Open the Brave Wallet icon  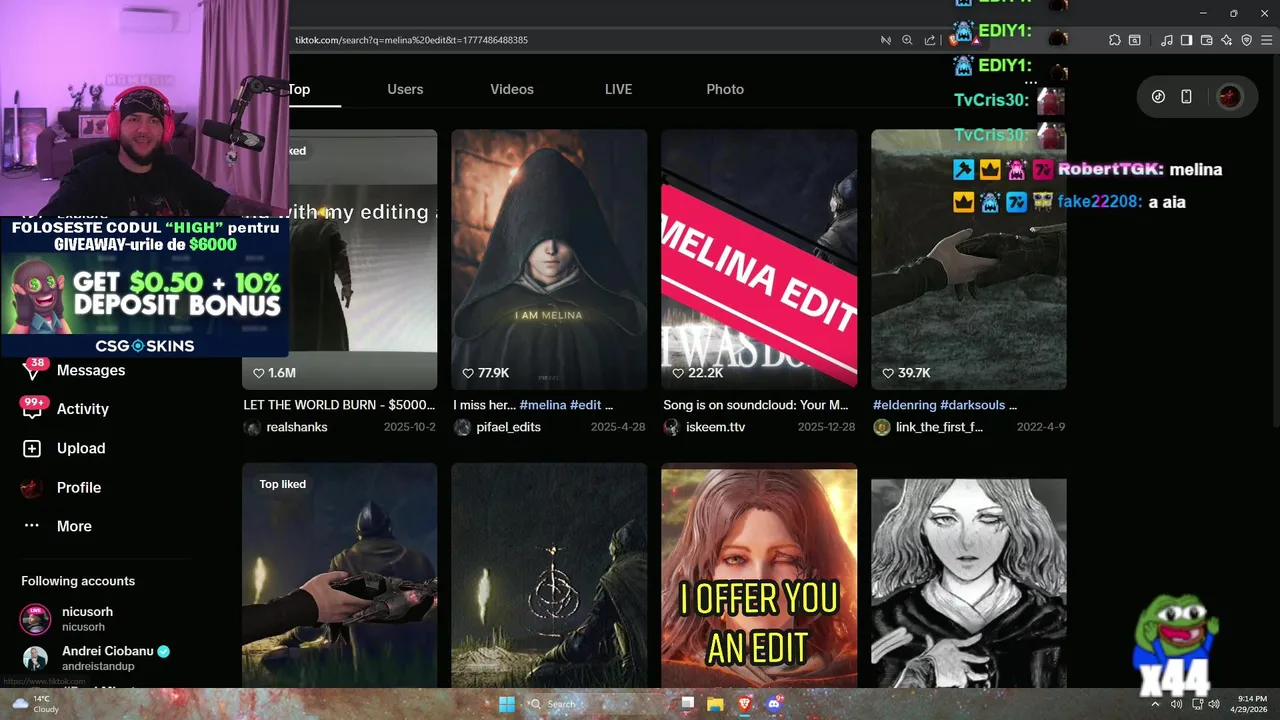coord(1206,40)
